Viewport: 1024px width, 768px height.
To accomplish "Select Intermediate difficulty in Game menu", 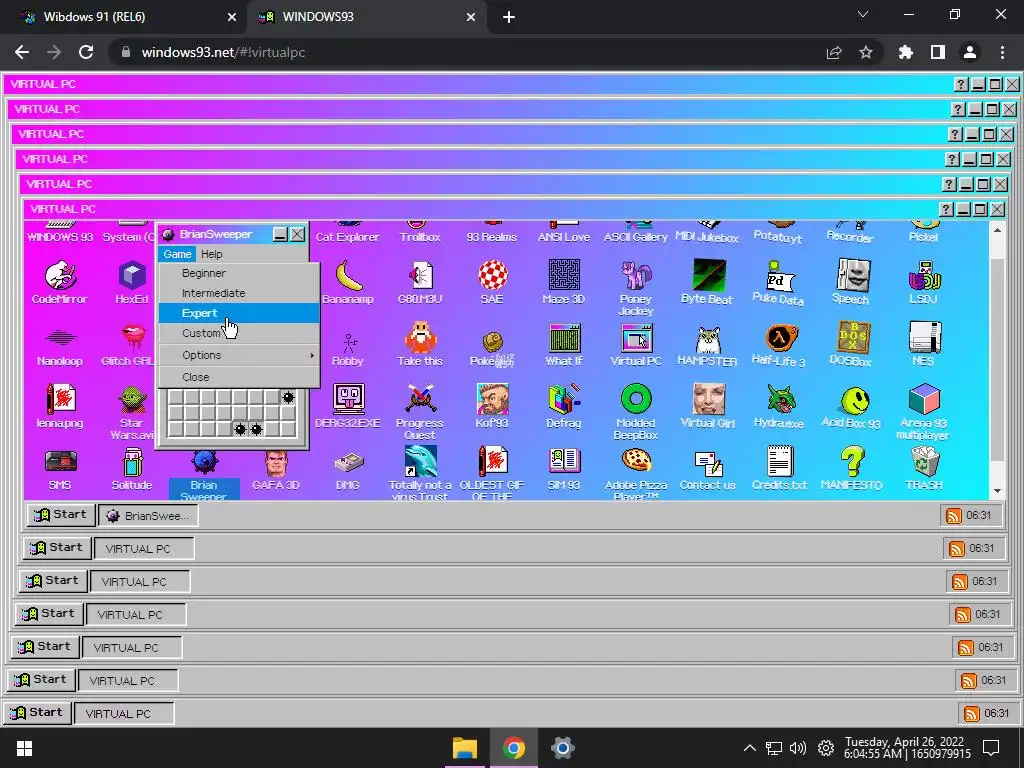I will (238, 293).
